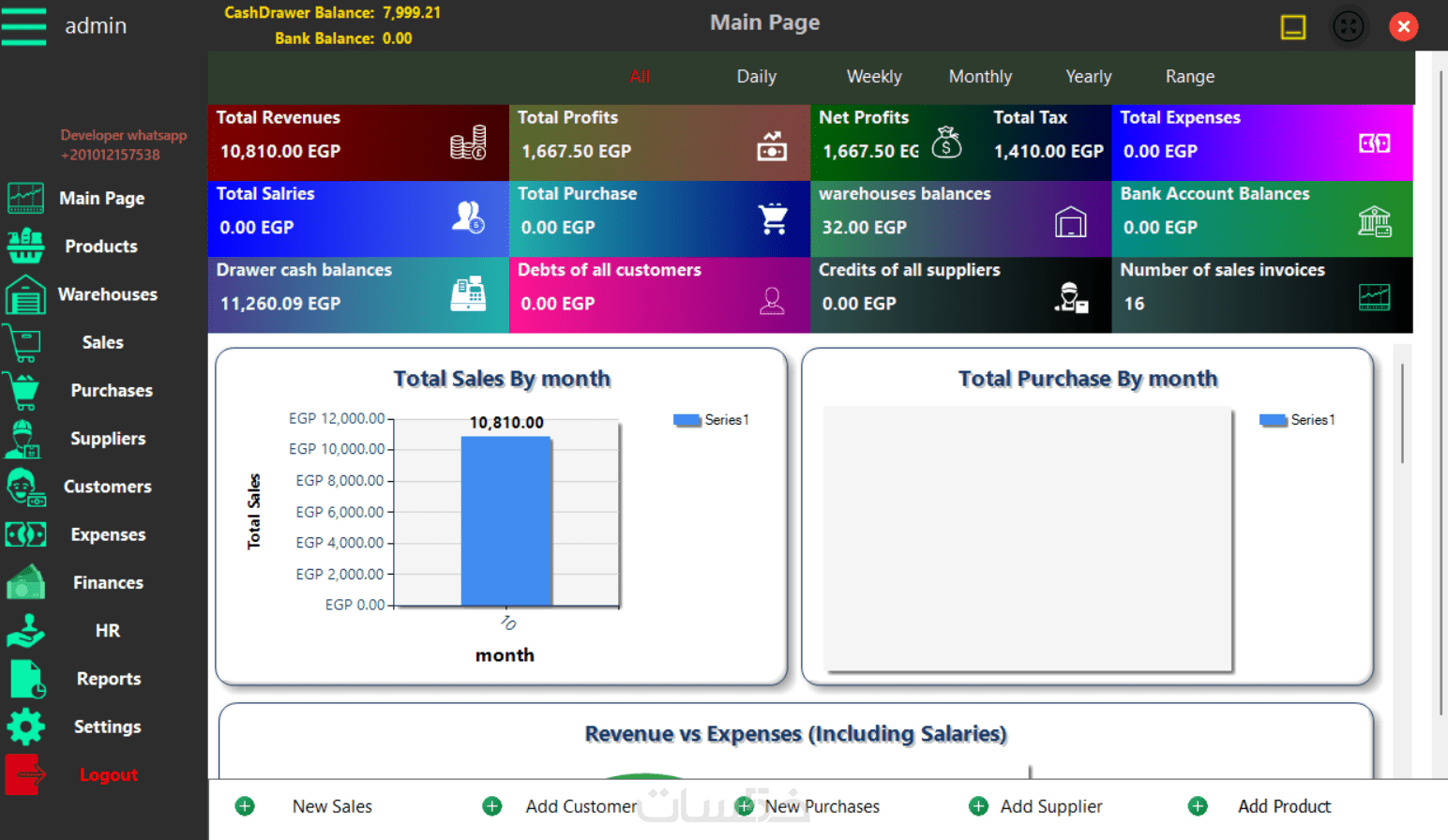Click the chart icon on Number of sales invoices

point(1375,297)
